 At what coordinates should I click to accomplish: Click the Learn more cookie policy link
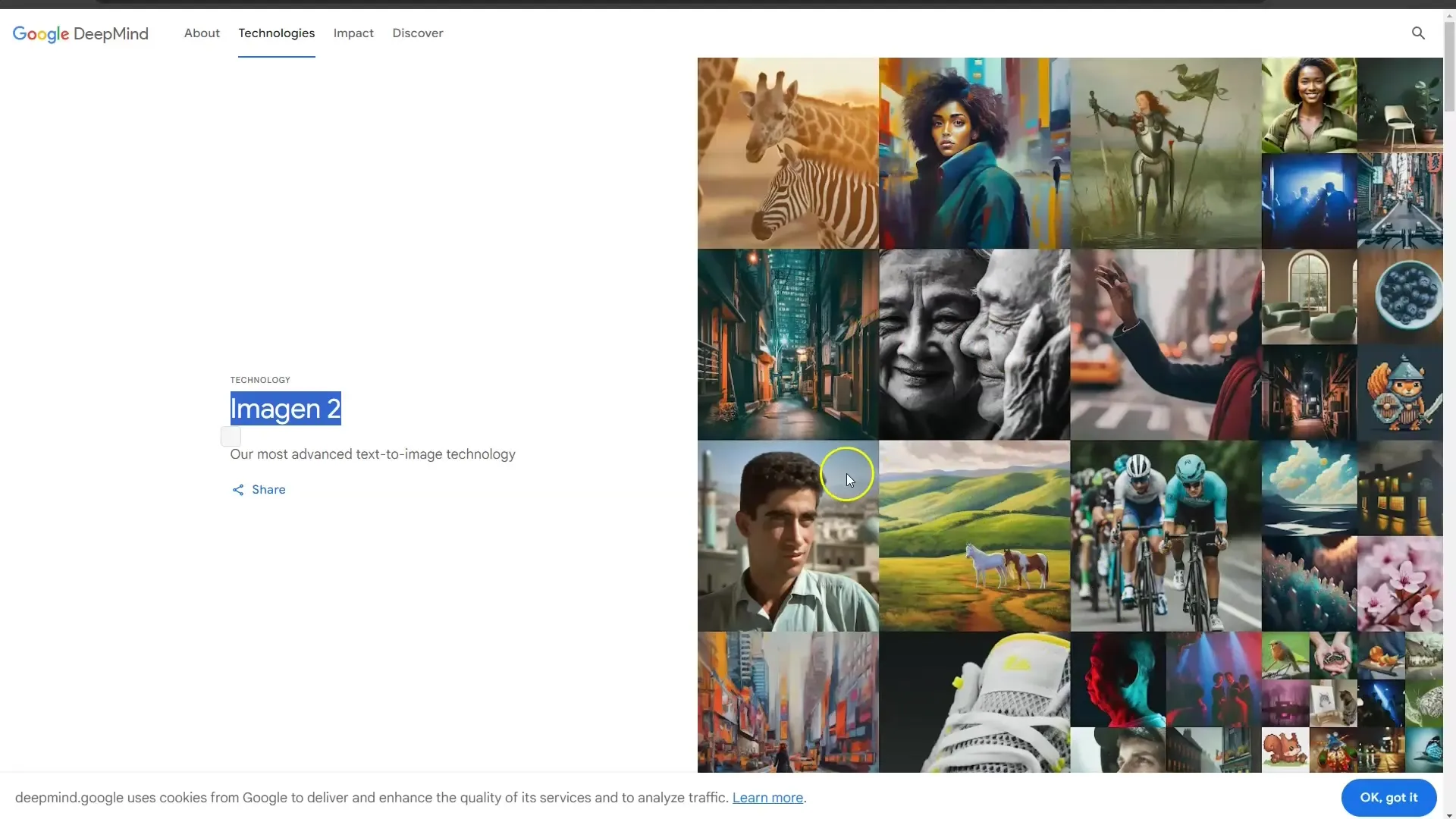tap(767, 797)
